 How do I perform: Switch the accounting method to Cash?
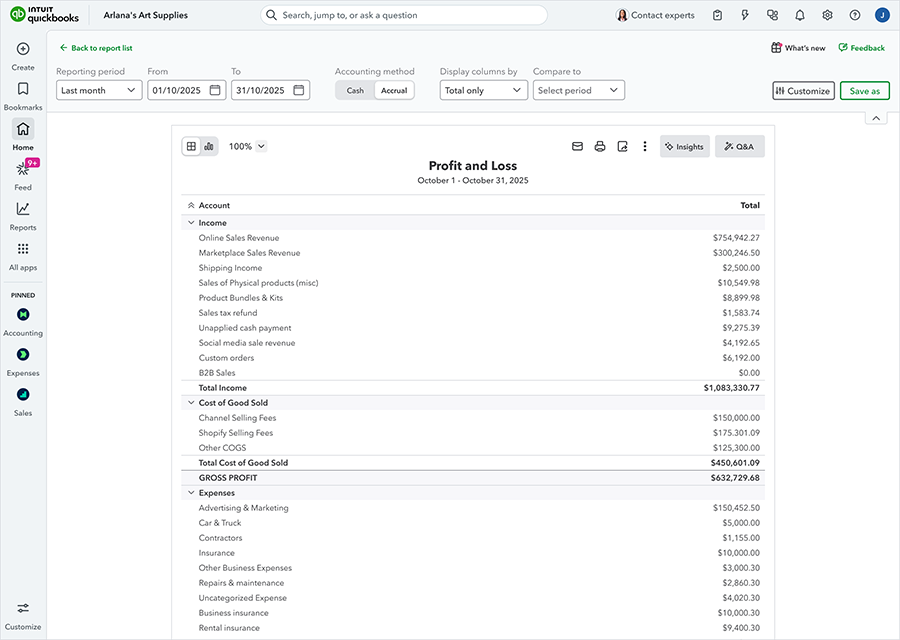tap(355, 90)
